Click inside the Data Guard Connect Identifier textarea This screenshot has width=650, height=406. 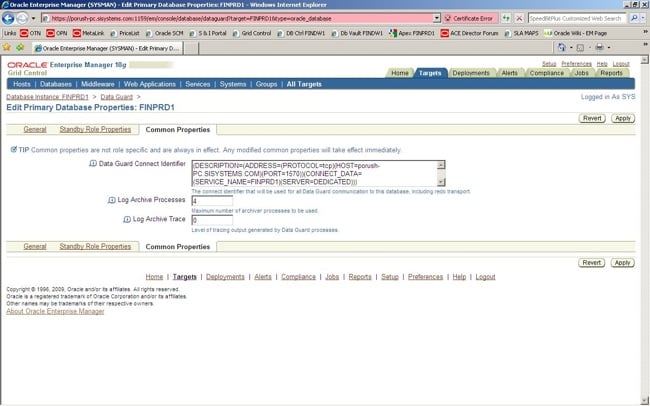click(x=318, y=173)
